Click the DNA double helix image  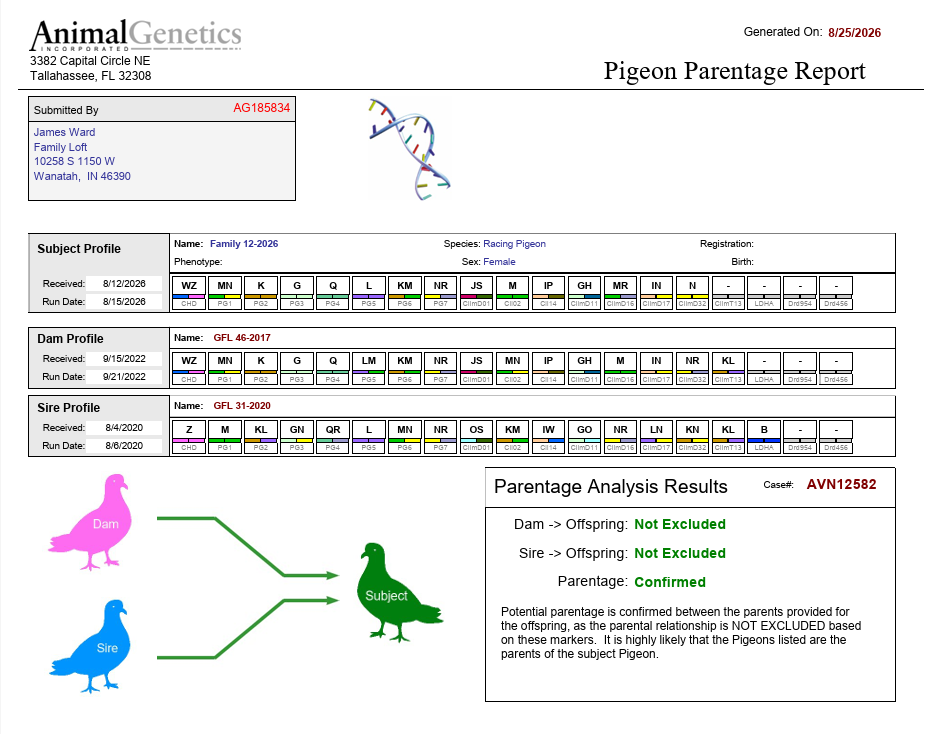coord(409,150)
